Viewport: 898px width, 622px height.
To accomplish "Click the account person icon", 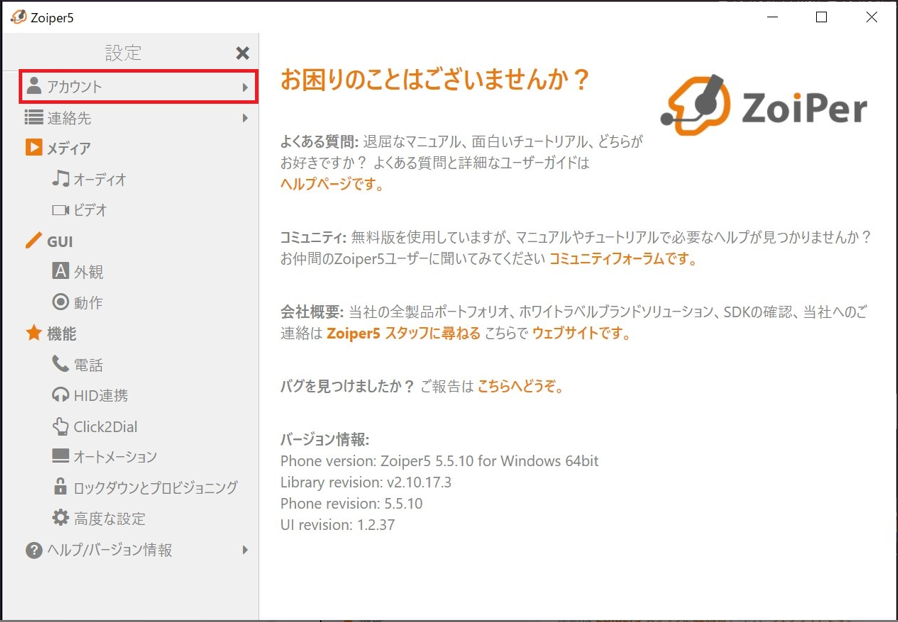I will (34, 86).
